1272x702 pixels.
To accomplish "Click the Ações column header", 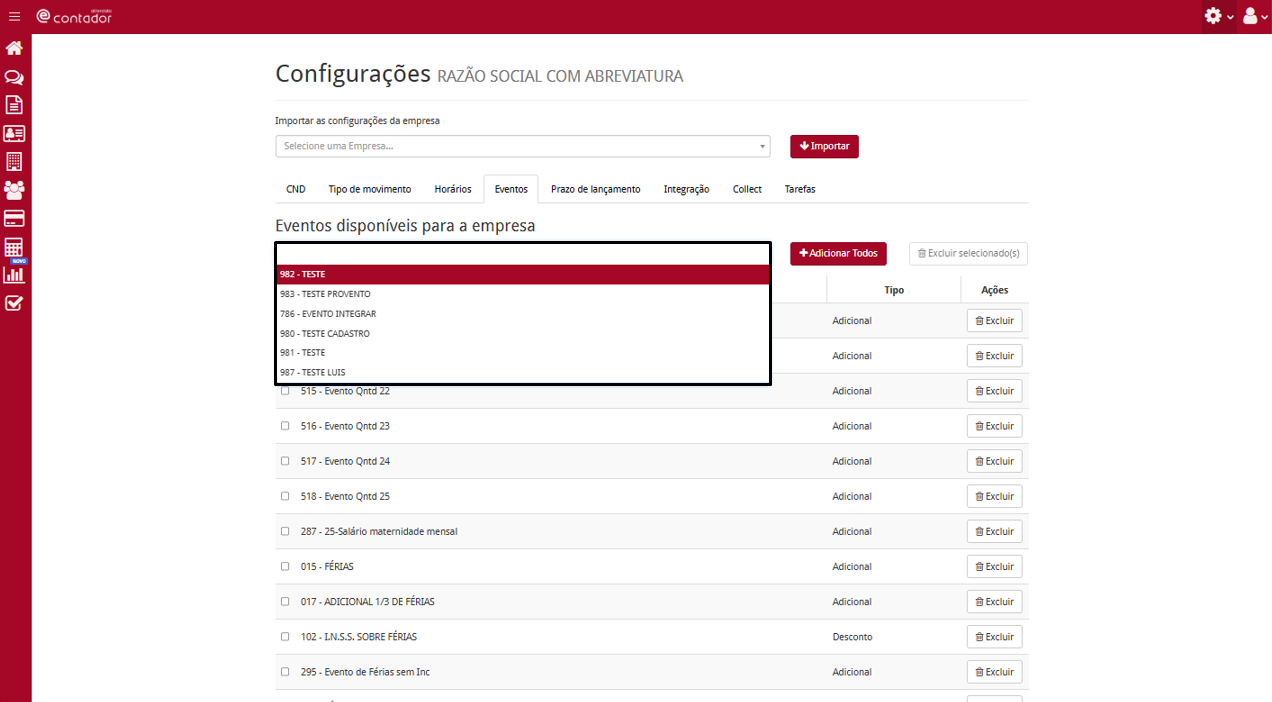I will point(994,290).
